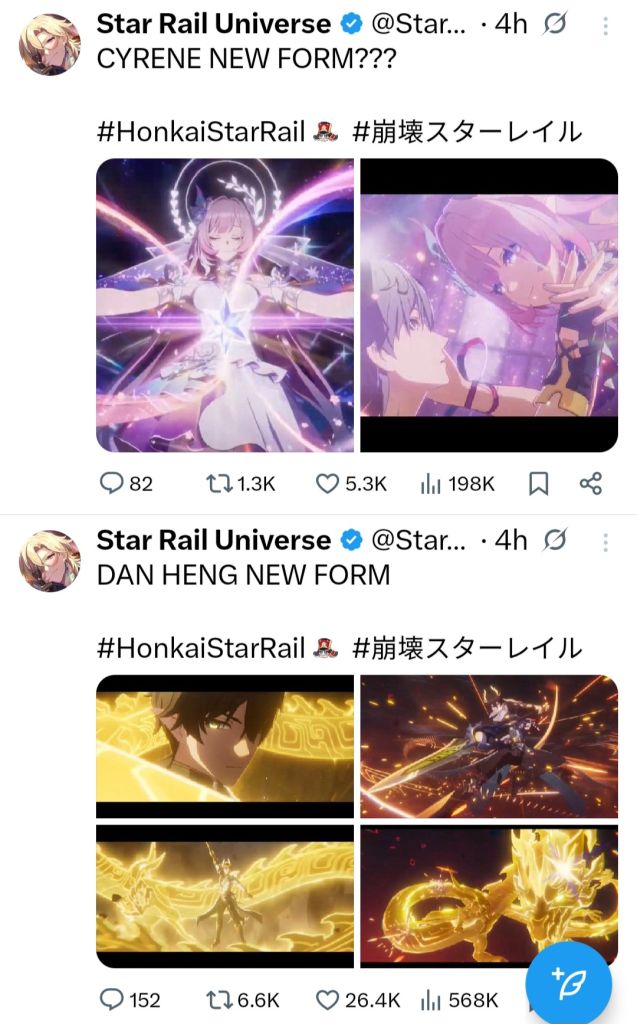
Task: Open more options for the Dan Heng tweet
Action: pyautogui.click(x=606, y=542)
